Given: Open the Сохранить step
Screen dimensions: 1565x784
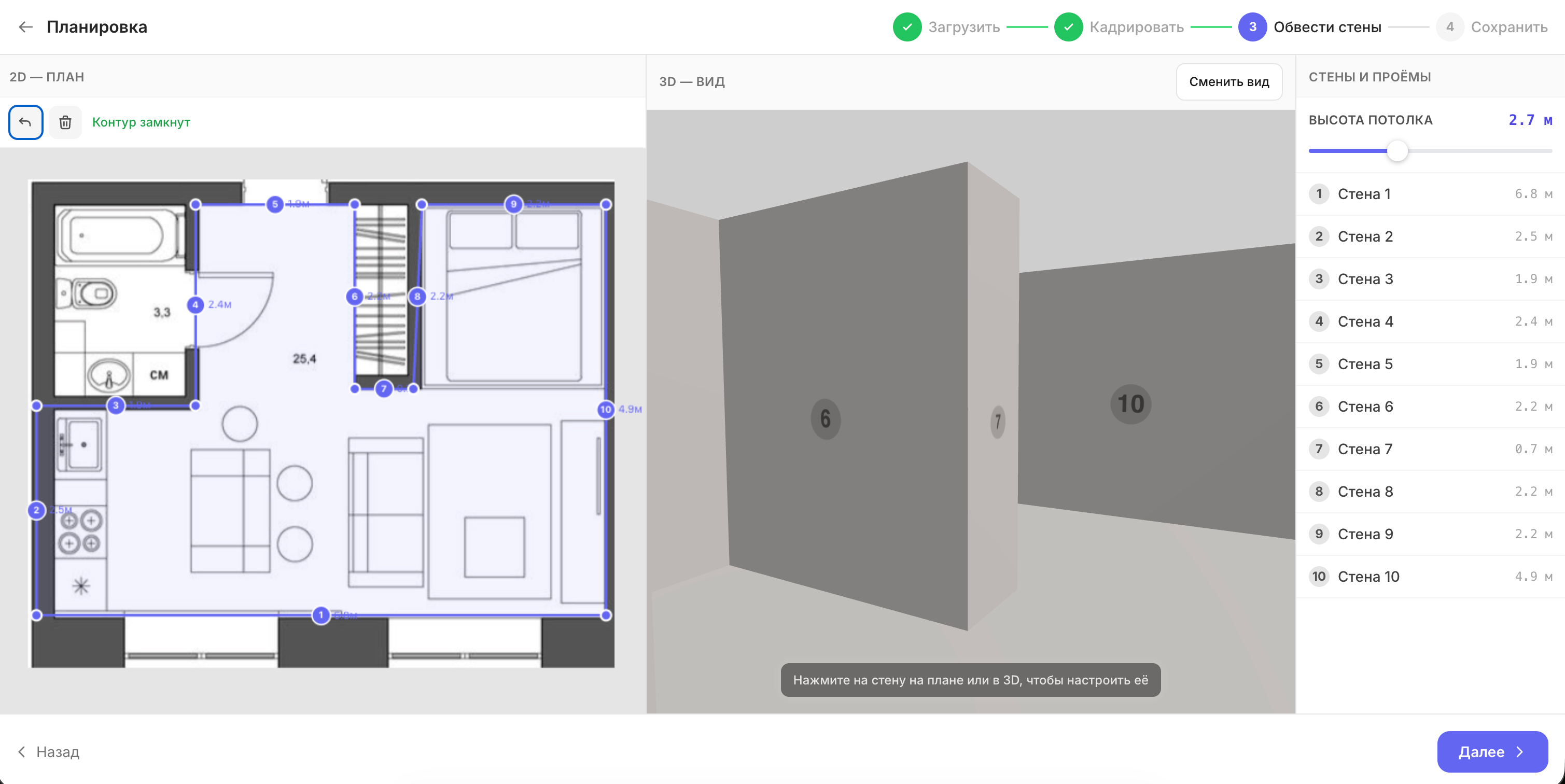Looking at the screenshot, I should [1491, 27].
